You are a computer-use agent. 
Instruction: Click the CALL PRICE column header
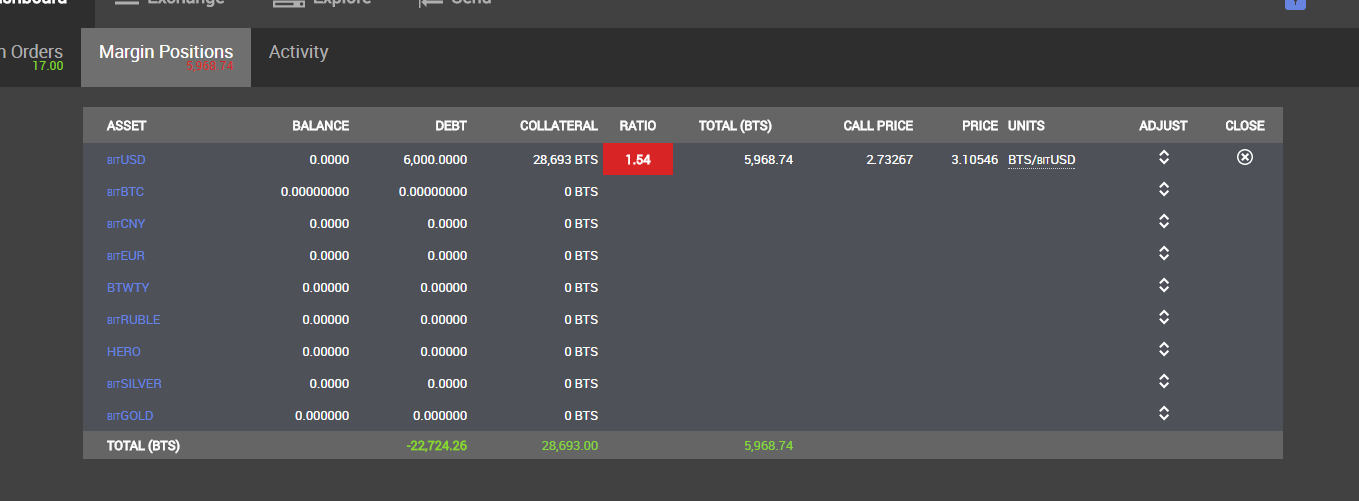[878, 126]
